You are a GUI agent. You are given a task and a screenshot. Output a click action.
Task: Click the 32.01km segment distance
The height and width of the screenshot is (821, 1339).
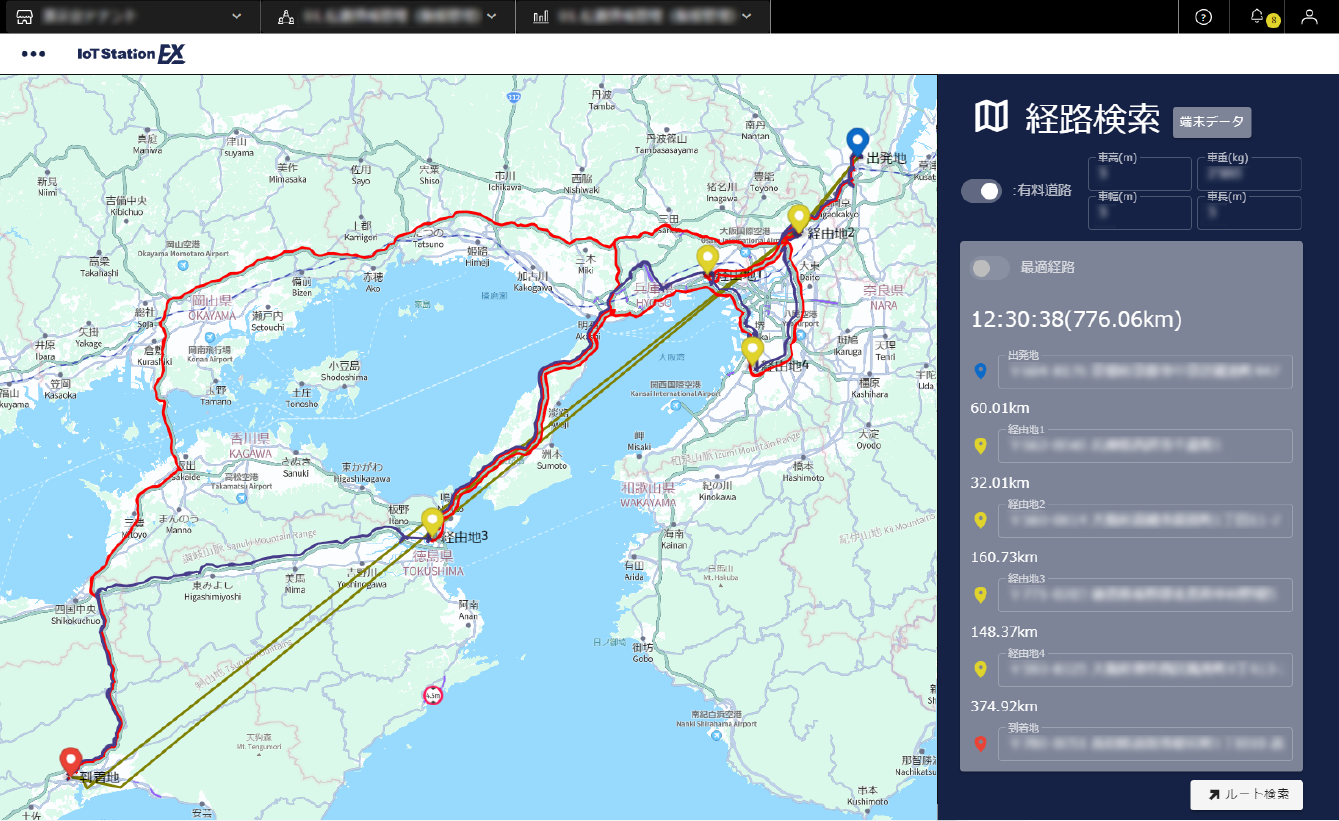[1001, 483]
